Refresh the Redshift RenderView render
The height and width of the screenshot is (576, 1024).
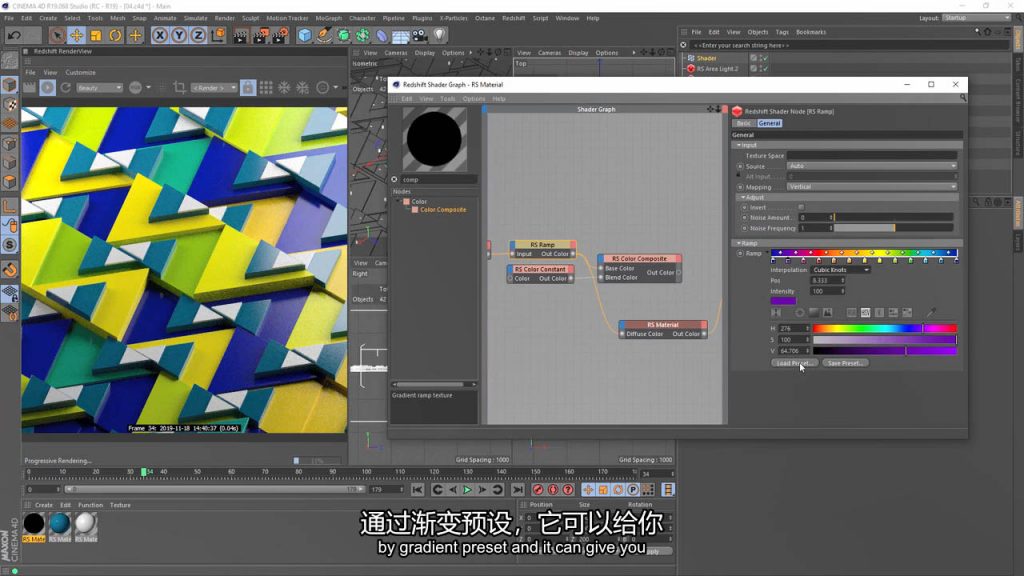click(65, 88)
